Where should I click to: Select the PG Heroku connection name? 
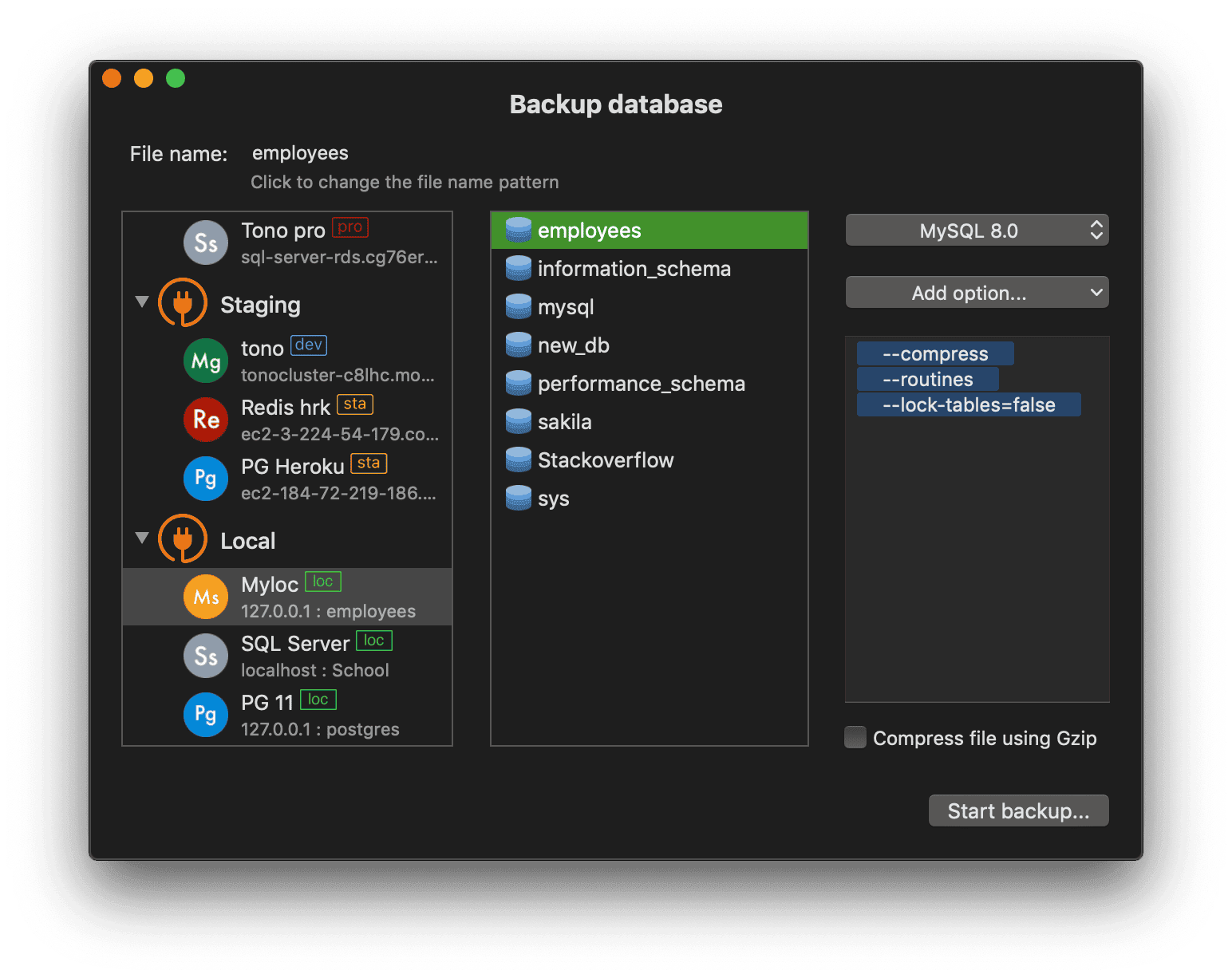(x=293, y=467)
